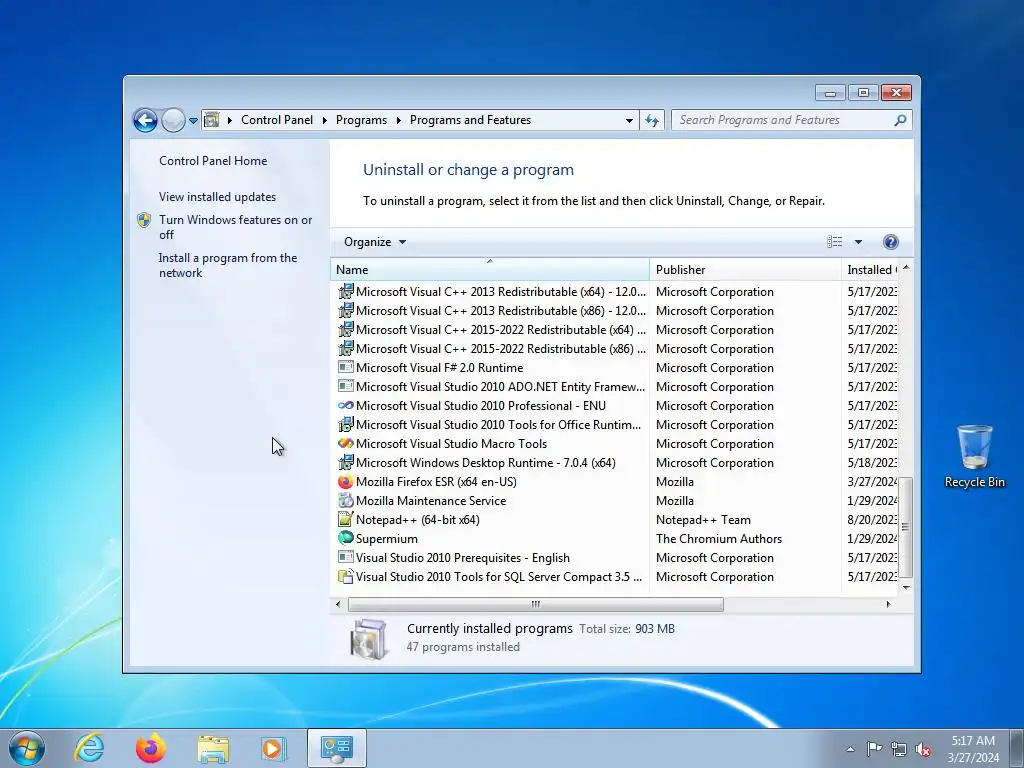The image size is (1024, 768).
Task: Select Visual Studio 2010 Prerequisites - English icon
Action: click(x=345, y=558)
